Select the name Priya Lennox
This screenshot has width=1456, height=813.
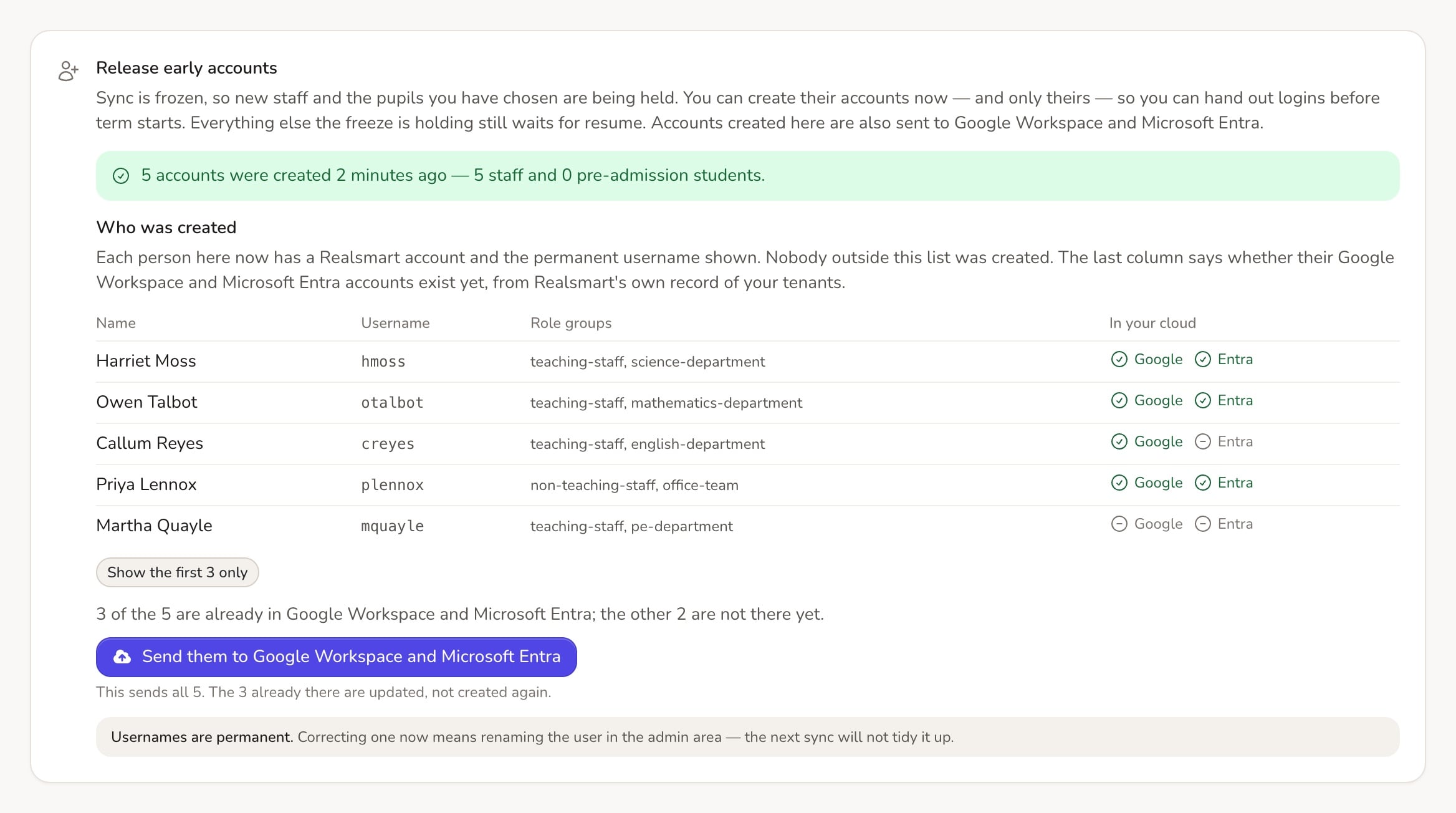pos(146,484)
